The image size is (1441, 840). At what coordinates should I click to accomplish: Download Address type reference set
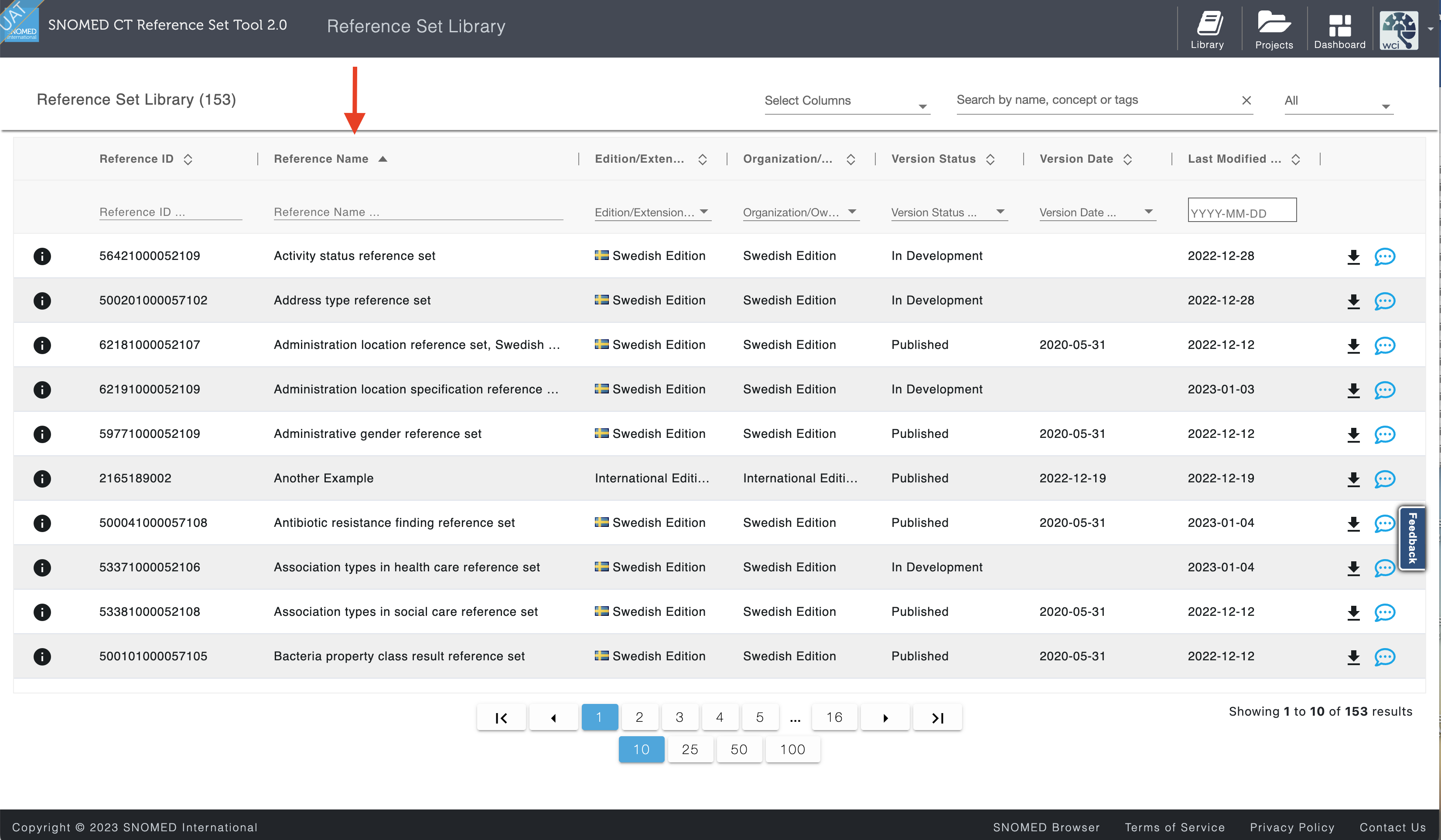click(x=1353, y=301)
